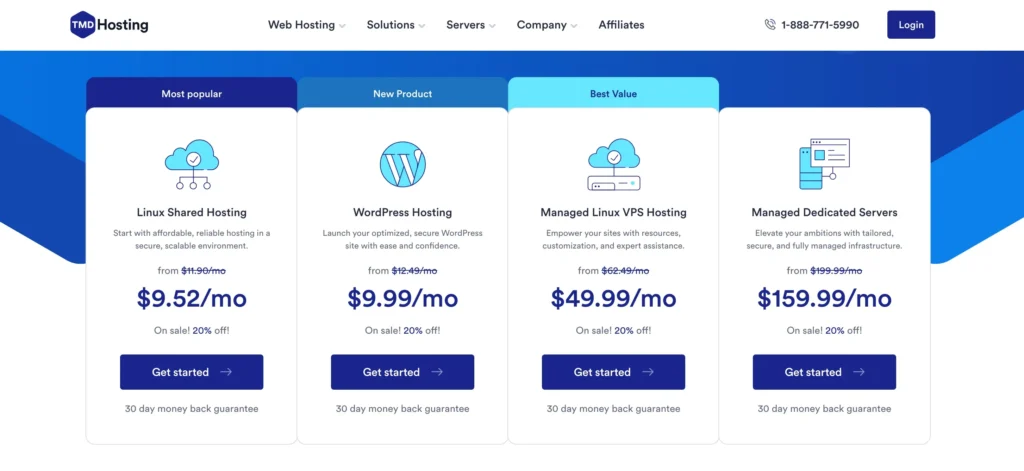Click arrow icon in Dedicated Servers Get started
The image size is (1024, 471).
[859, 372]
